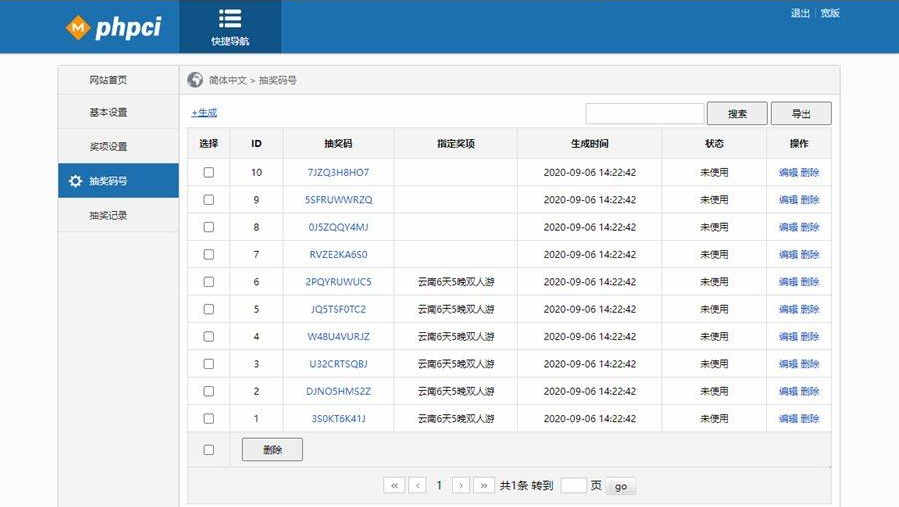Click the 状态 column header

(714, 143)
